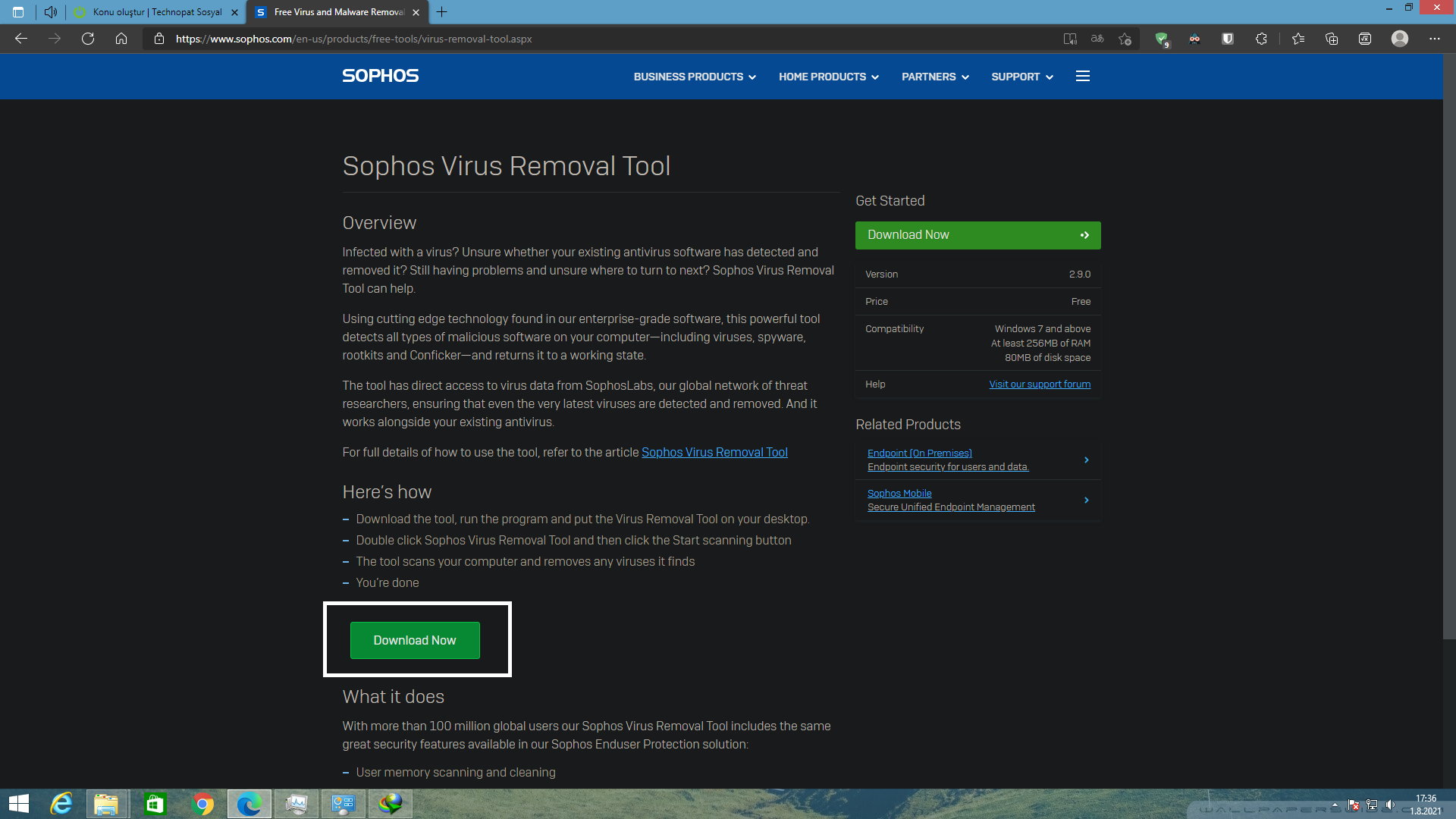Launch Internet Explorer from taskbar
The width and height of the screenshot is (1456, 819).
pyautogui.click(x=61, y=804)
